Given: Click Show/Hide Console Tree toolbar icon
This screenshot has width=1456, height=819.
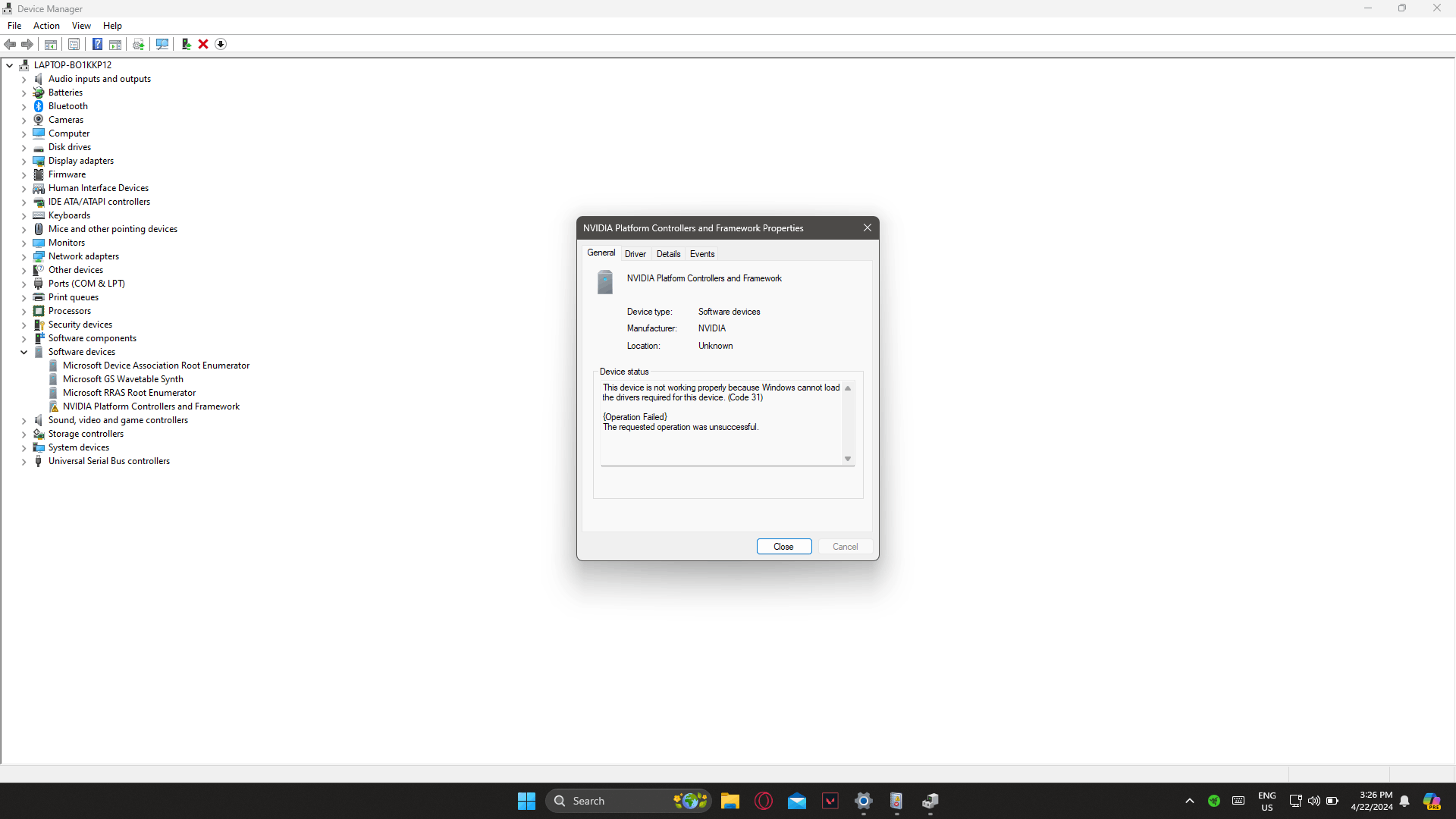Looking at the screenshot, I should pos(51,44).
